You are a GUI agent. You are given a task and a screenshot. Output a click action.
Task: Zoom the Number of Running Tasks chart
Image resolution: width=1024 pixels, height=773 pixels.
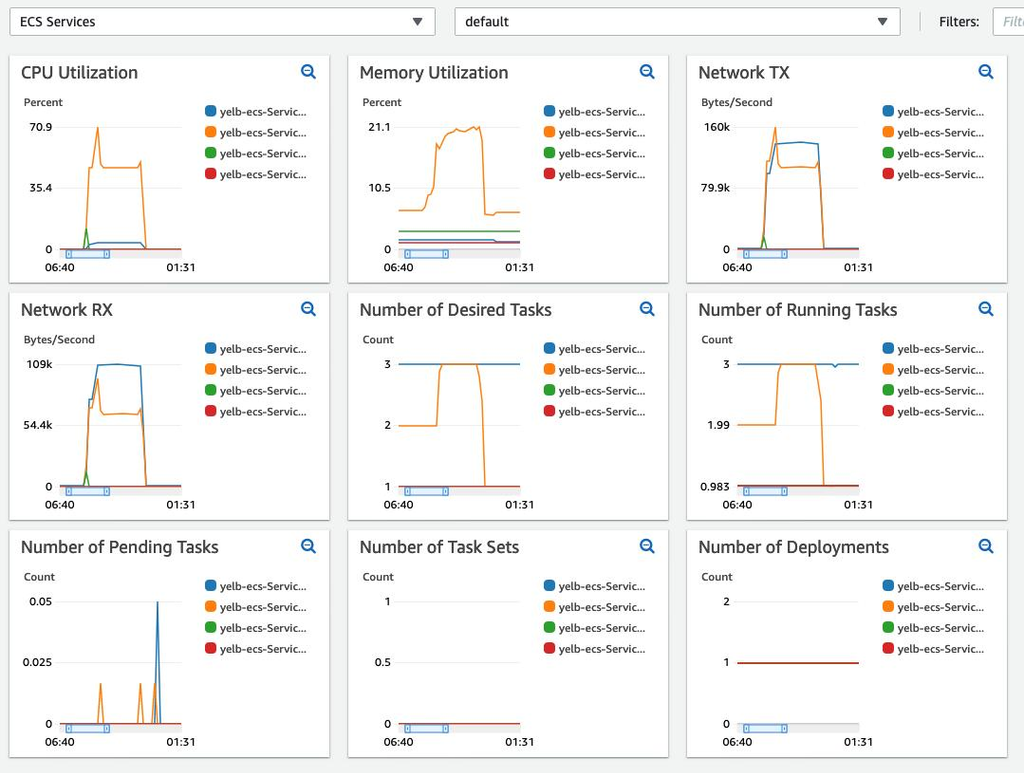(986, 309)
